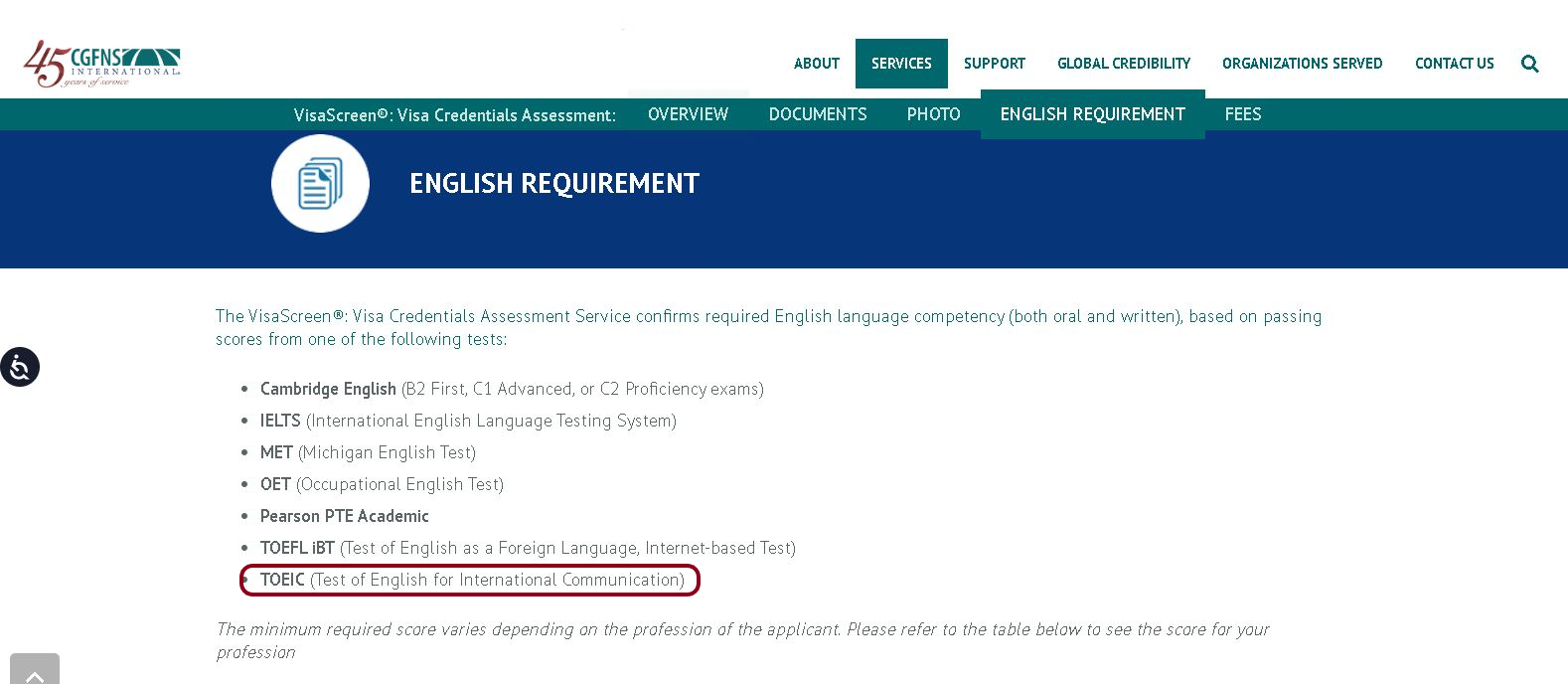Click the MET Michigan English Test item
Viewport: 1568px width, 684px height.
(368, 452)
